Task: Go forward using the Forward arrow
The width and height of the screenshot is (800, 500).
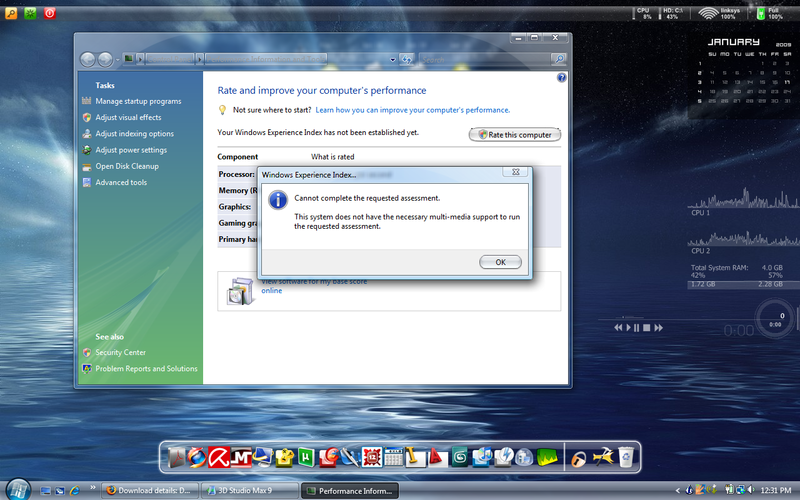Action: tap(105, 60)
